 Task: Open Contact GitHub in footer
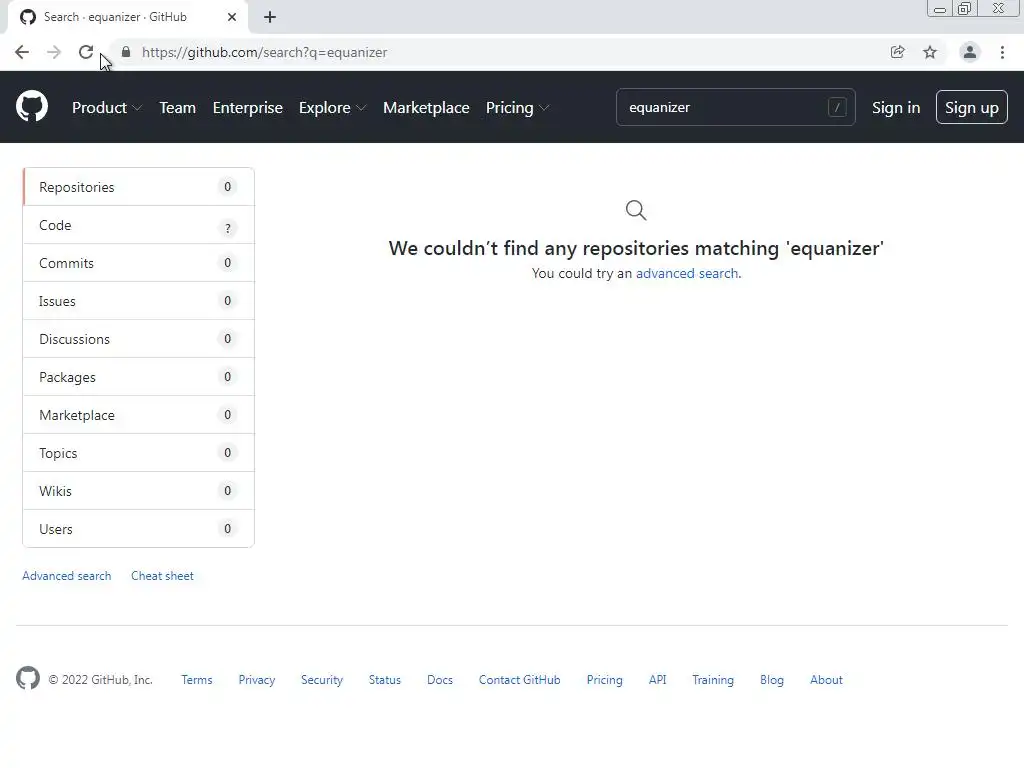(x=519, y=680)
